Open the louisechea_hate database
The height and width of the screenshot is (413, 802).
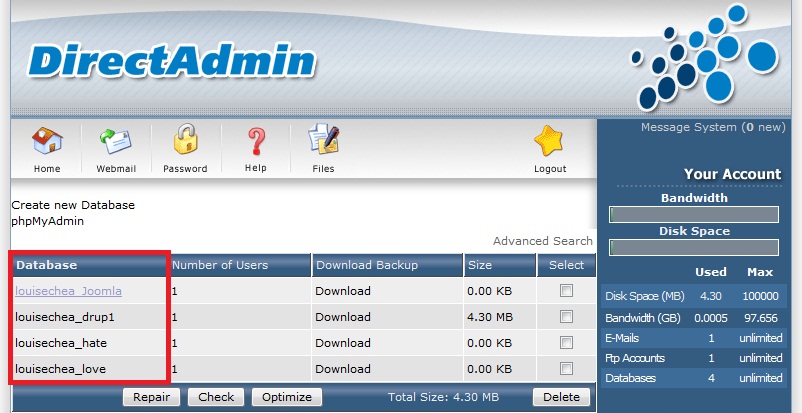click(x=61, y=342)
